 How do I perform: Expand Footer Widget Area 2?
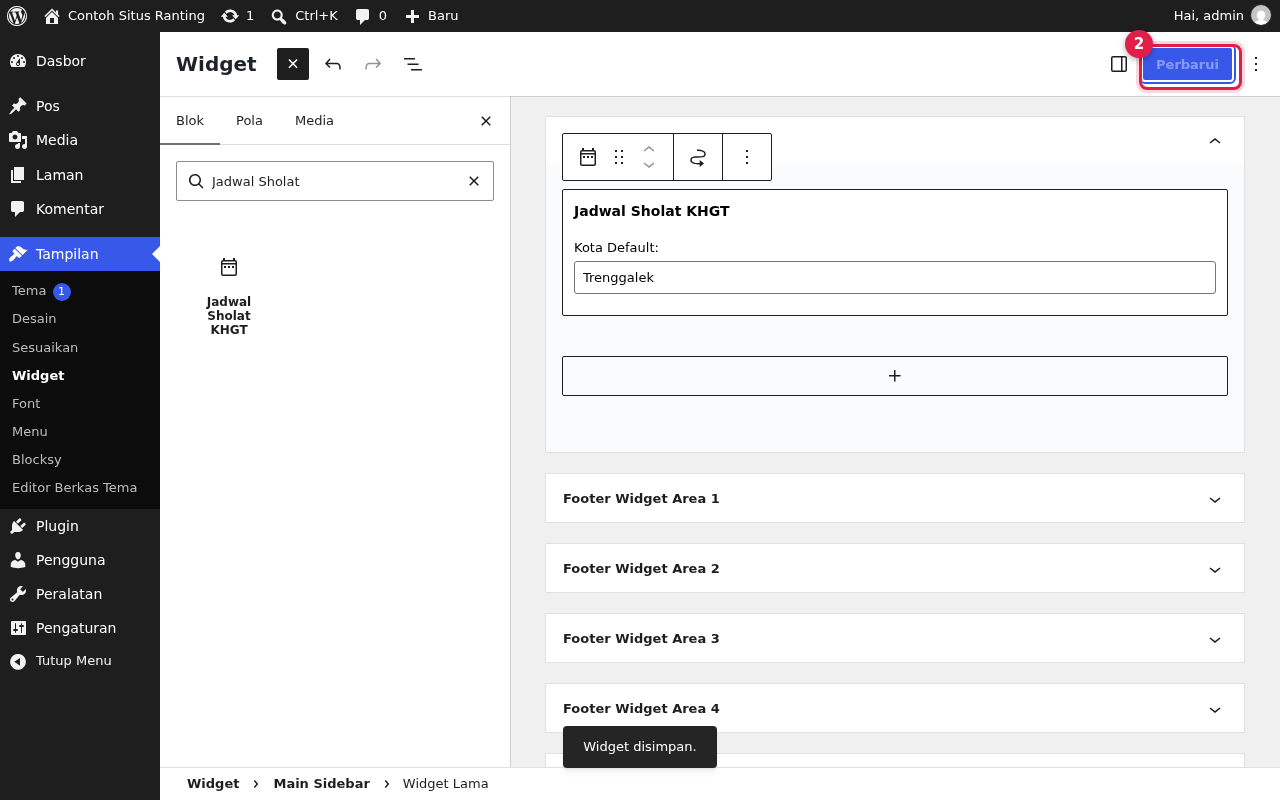[895, 568]
